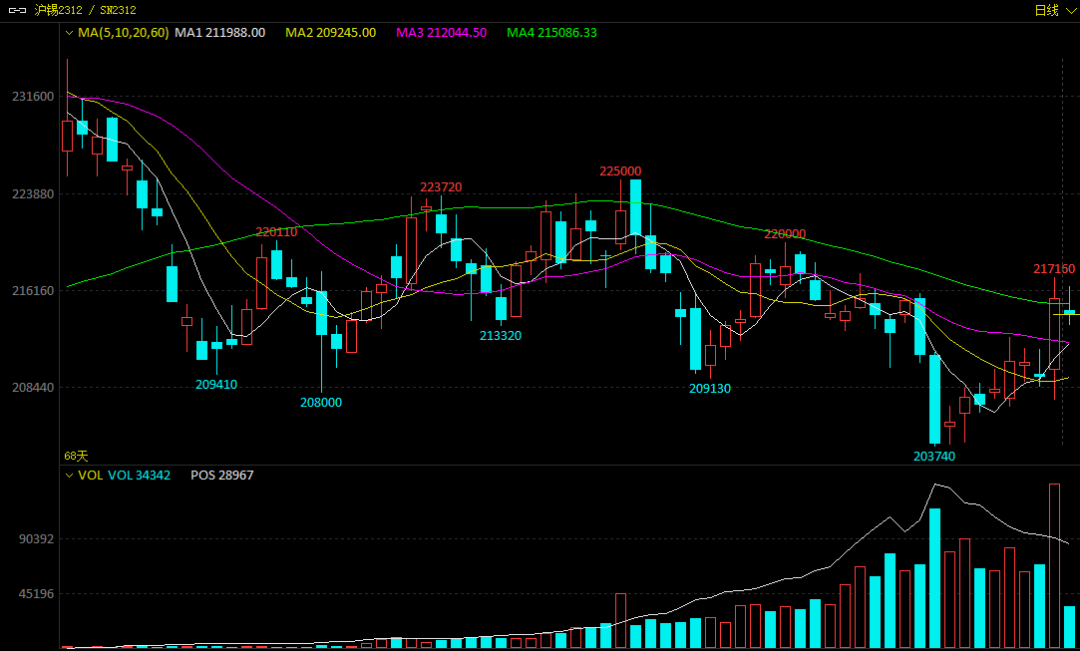
Task: Open the 日线 period dropdown
Action: point(1055,10)
